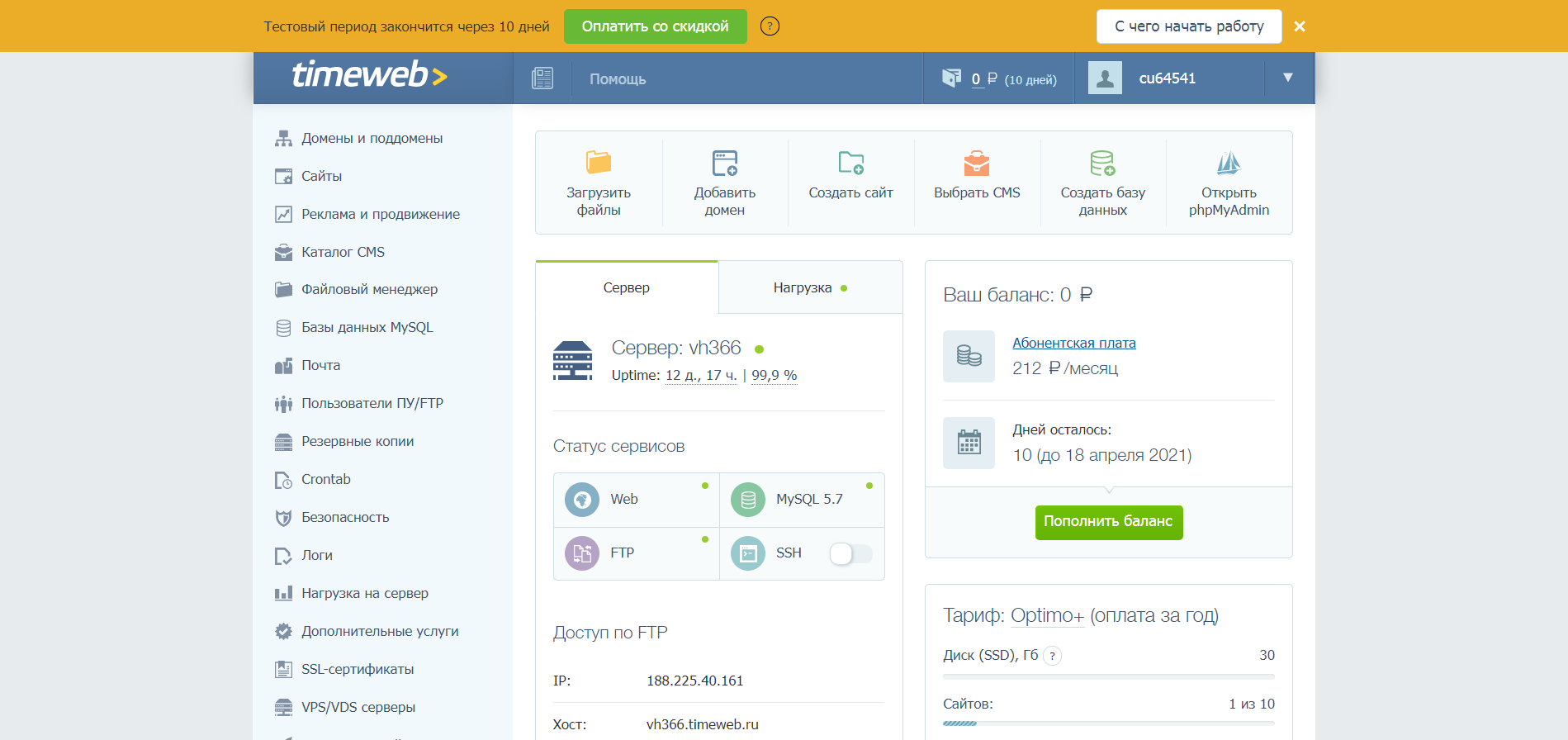Open the Choose CMS briefcase icon

point(977,163)
